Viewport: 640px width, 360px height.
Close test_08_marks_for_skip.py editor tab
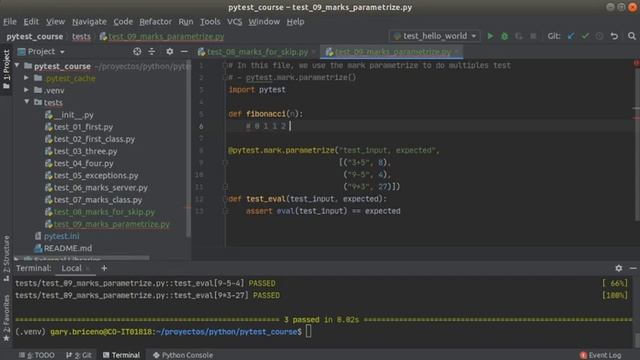click(313, 52)
